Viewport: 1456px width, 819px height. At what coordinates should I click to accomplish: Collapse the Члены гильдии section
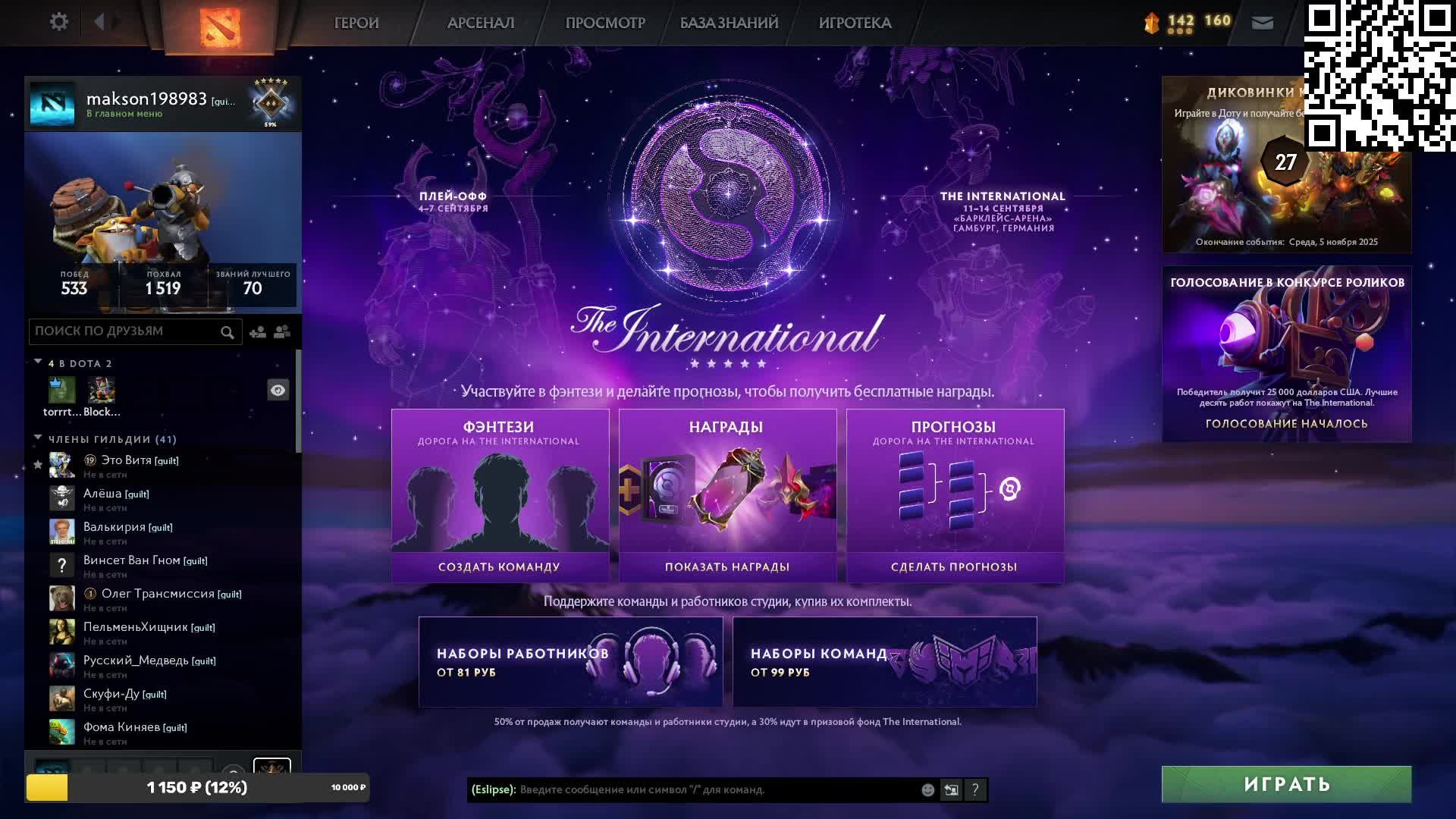pyautogui.click(x=38, y=438)
